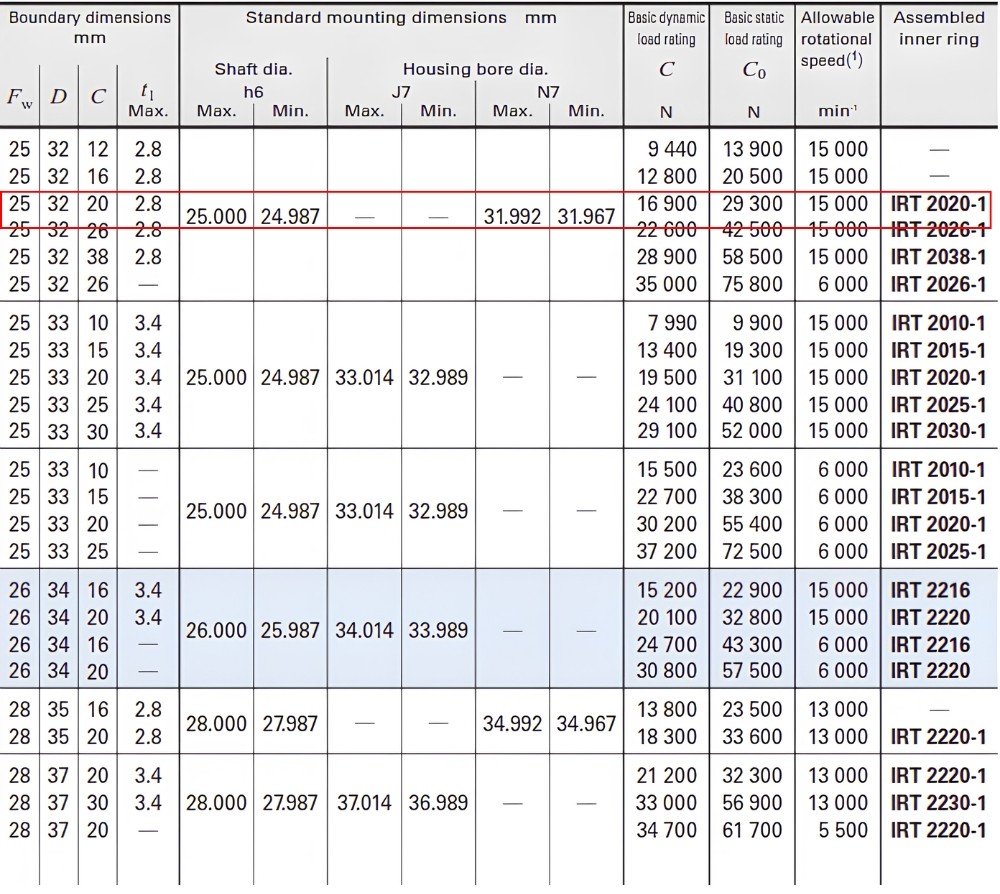Image resolution: width=1000 pixels, height=894 pixels.
Task: Click the Housing bore dia. subheader
Action: click(475, 70)
